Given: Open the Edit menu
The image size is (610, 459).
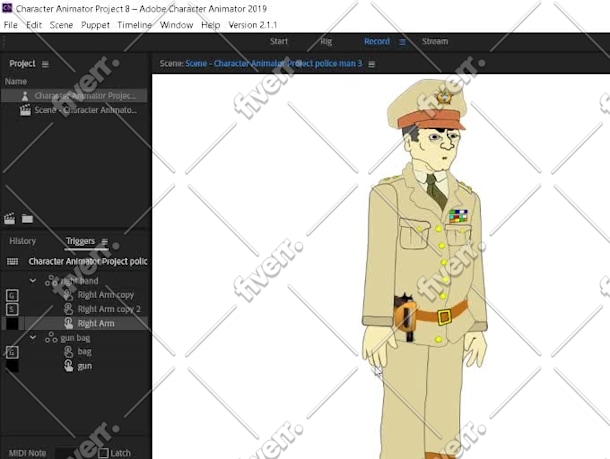Looking at the screenshot, I should pyautogui.click(x=34, y=25).
